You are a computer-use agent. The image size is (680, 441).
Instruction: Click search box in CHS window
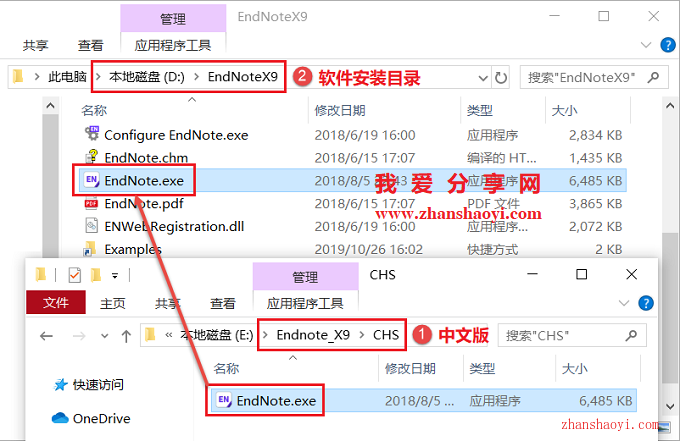(x=572, y=335)
